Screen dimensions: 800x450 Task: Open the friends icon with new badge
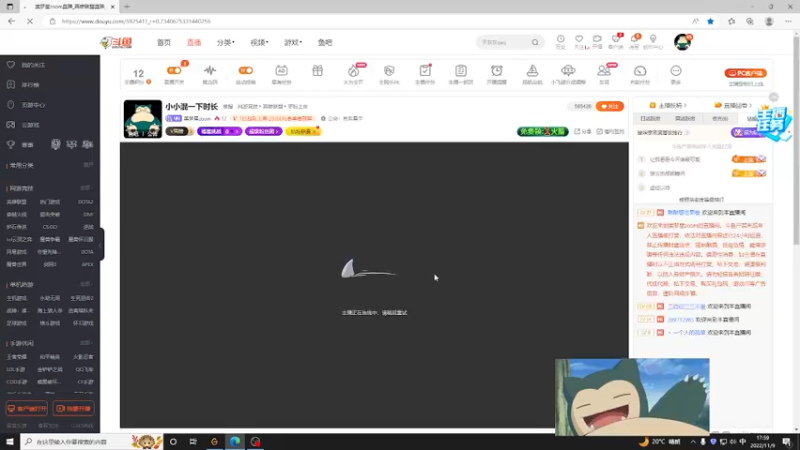point(604,70)
